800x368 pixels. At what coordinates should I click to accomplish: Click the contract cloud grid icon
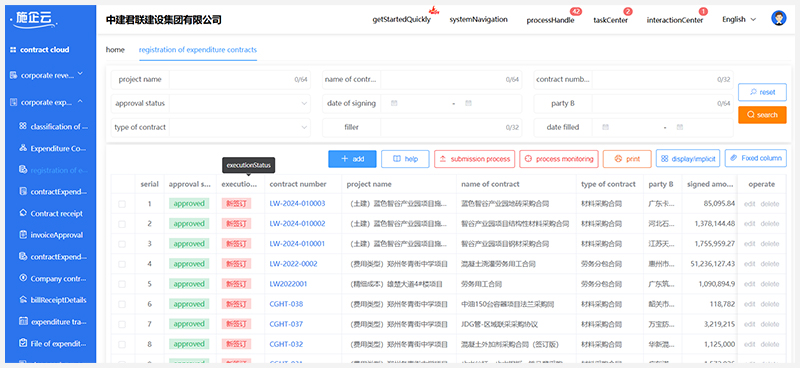[x=13, y=50]
